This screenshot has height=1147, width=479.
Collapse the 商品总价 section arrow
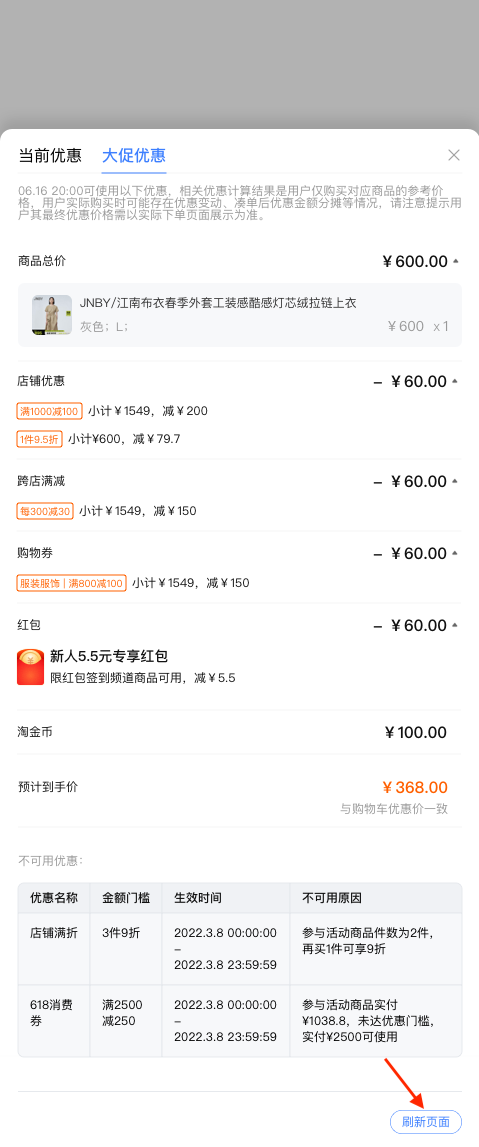point(456,261)
